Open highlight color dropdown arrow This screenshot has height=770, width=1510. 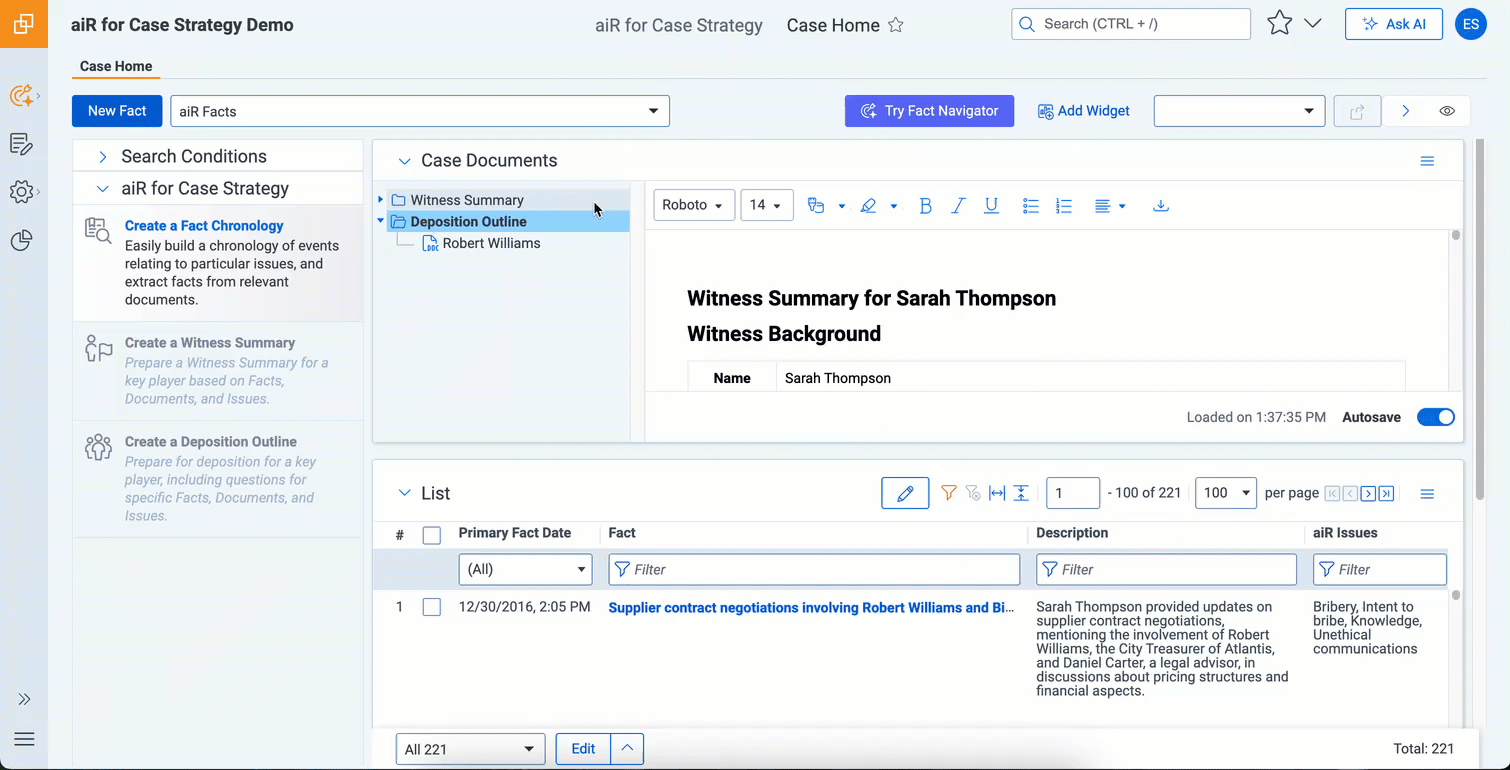click(893, 206)
